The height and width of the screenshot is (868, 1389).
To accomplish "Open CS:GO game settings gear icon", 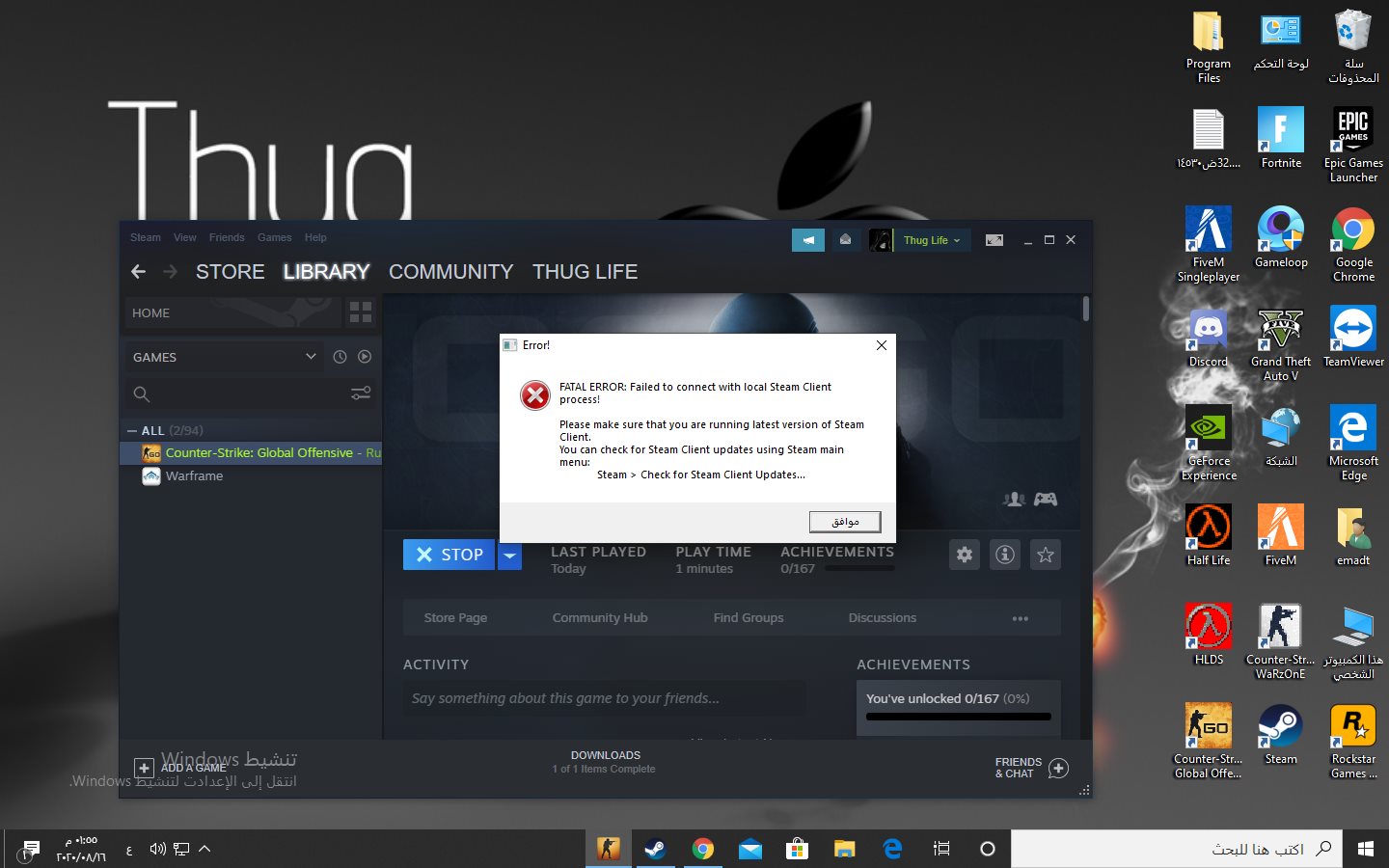I will (964, 555).
